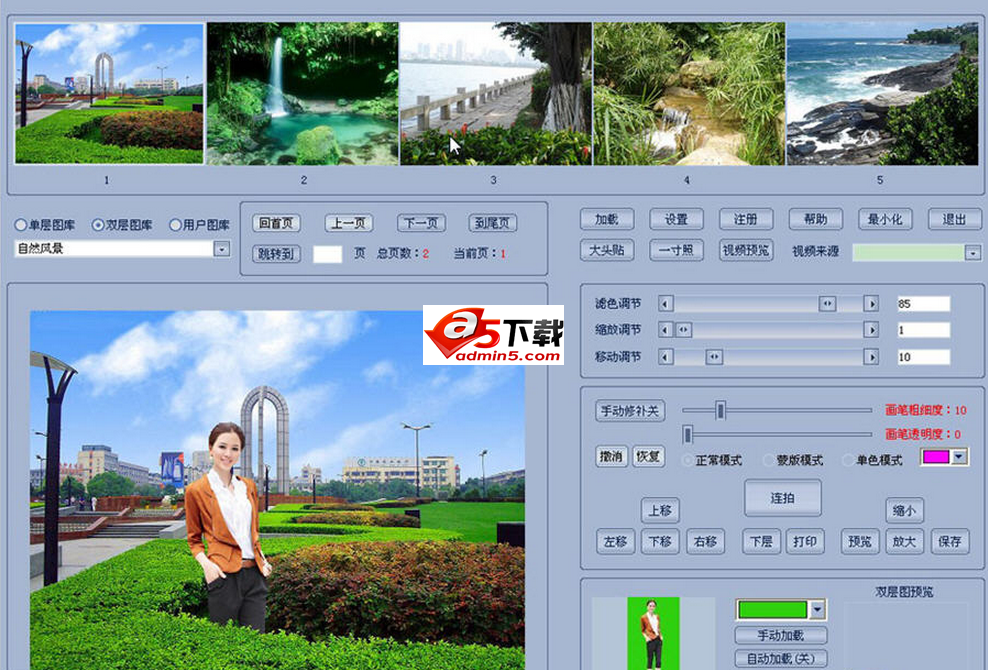
Task: Open the 自然风景 category dropdown
Action: [222, 249]
